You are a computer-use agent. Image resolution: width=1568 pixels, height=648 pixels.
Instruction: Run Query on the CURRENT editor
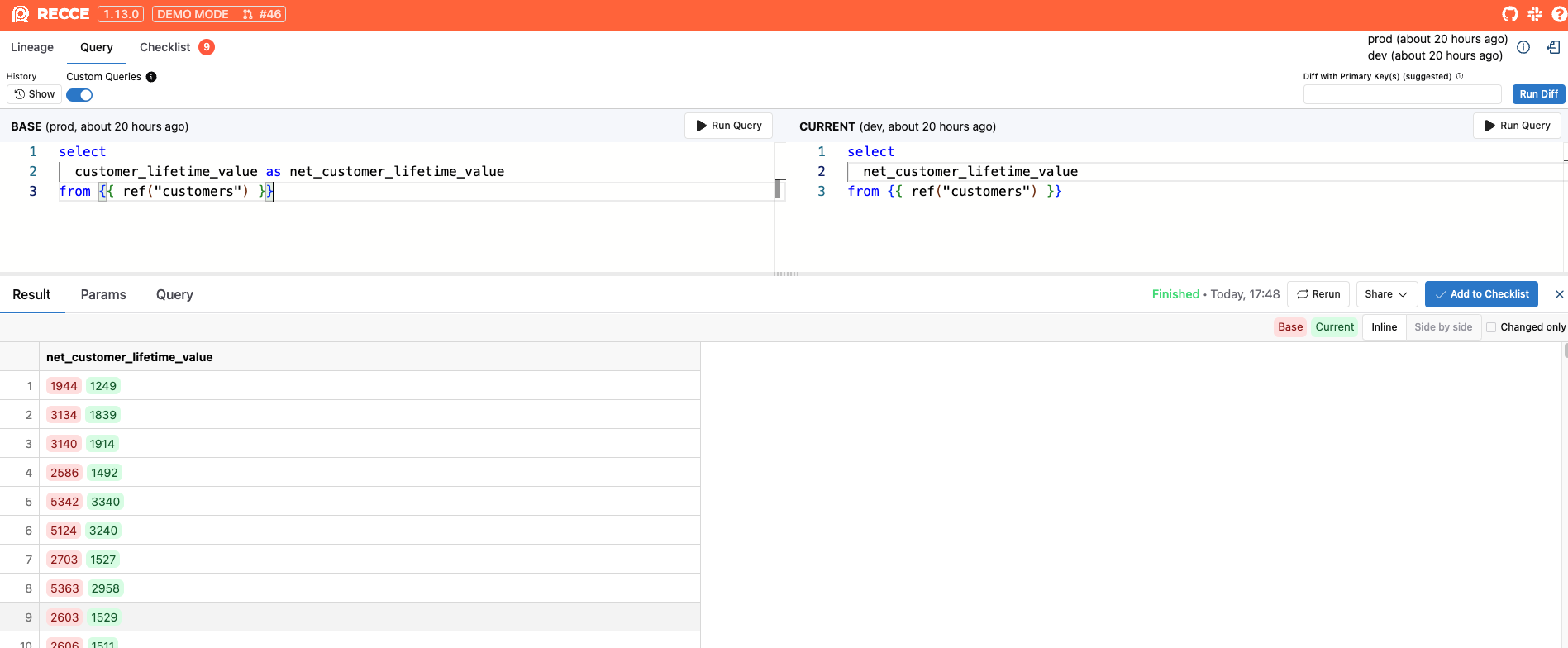[x=1517, y=126]
